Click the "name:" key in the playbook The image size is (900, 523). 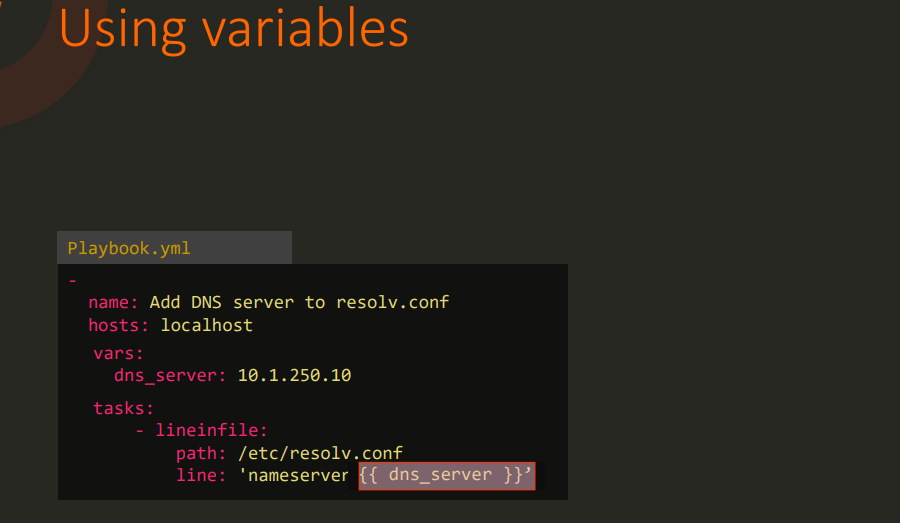114,302
